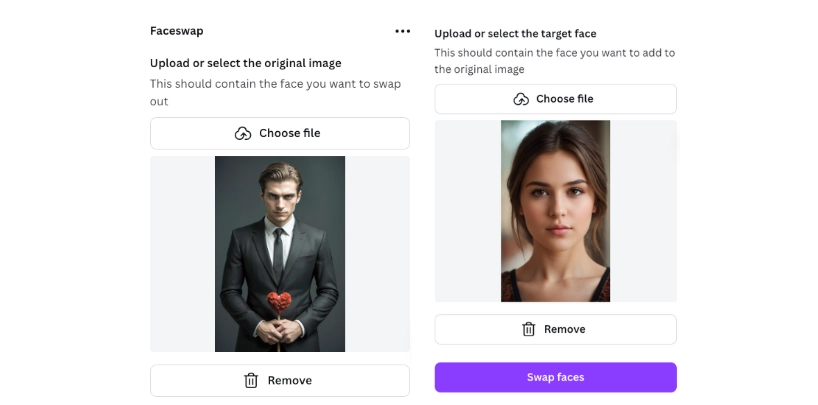Viewport: 818px width, 405px height.
Task: Select the woman portrait target face preview
Action: click(555, 211)
